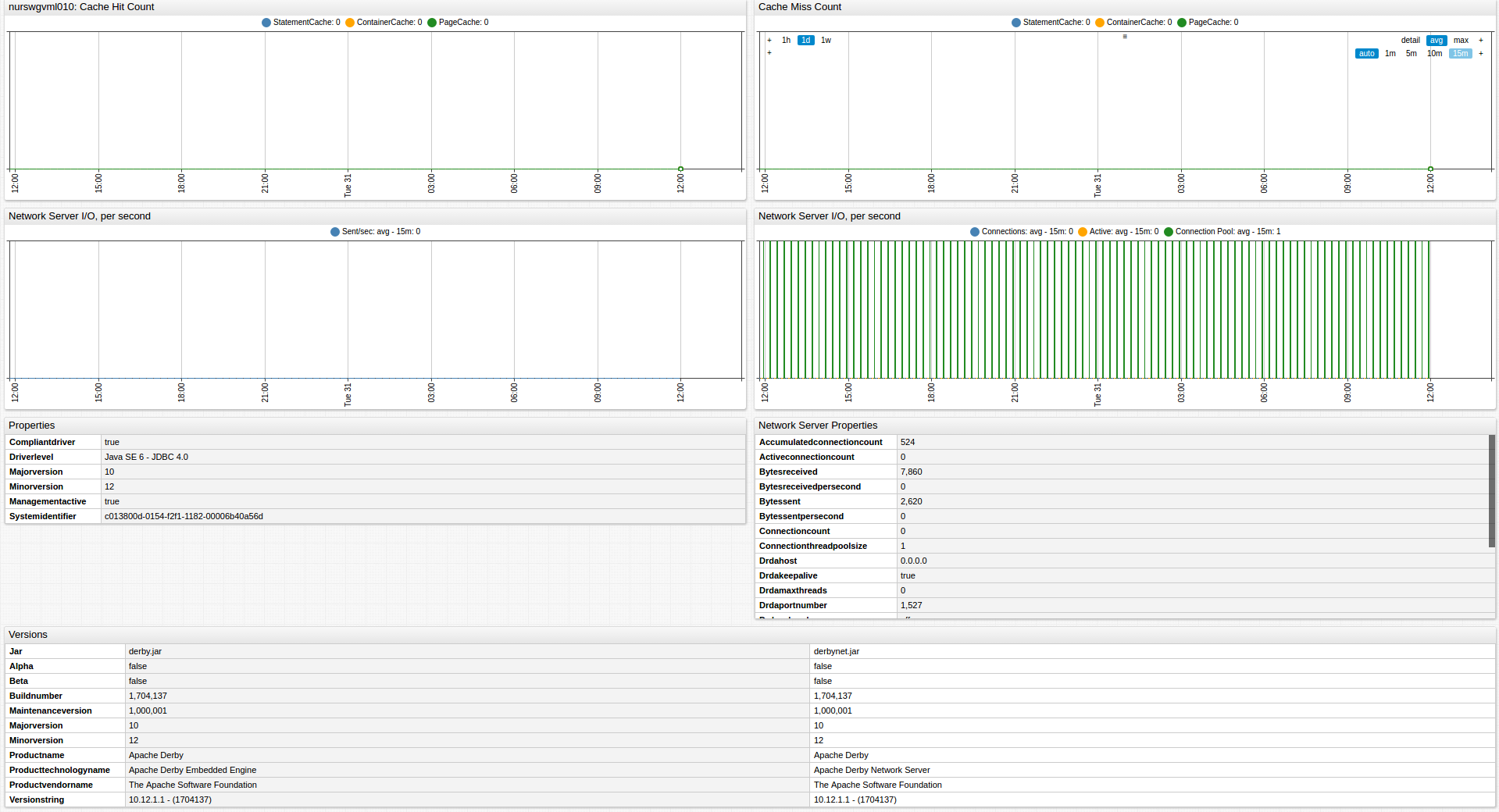
Task: Switch statistic to avg
Action: point(1437,41)
